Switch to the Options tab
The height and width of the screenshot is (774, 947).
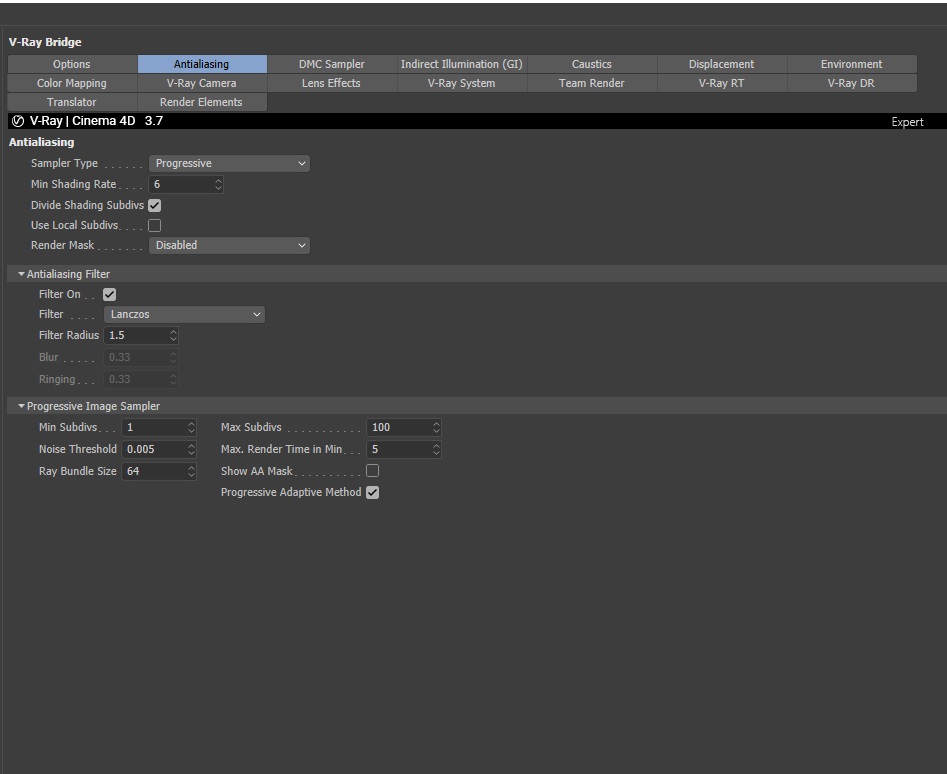tap(72, 64)
